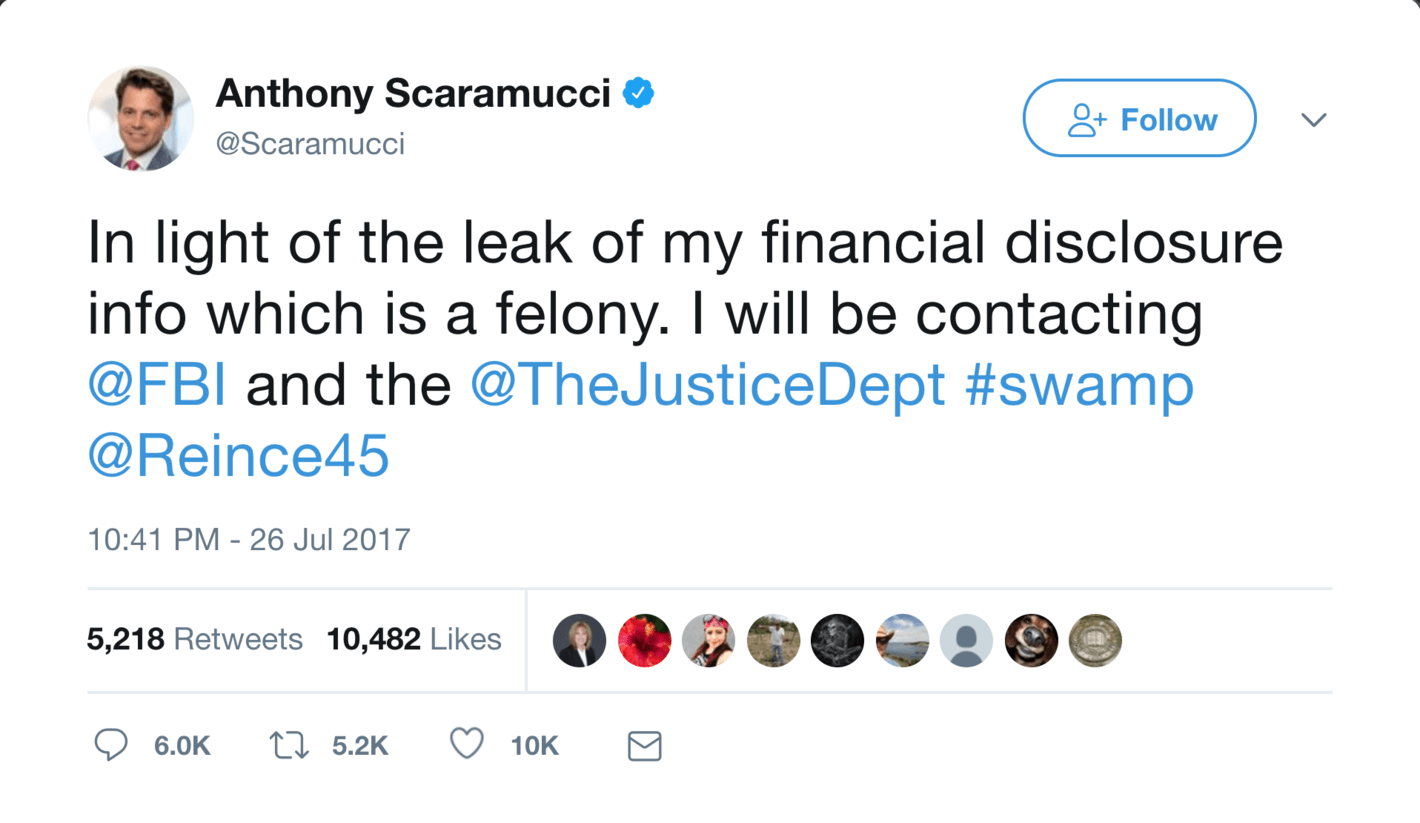Screen dimensions: 1420x823
Task: Click the red hibiscus flower avatar
Action: pos(645,640)
